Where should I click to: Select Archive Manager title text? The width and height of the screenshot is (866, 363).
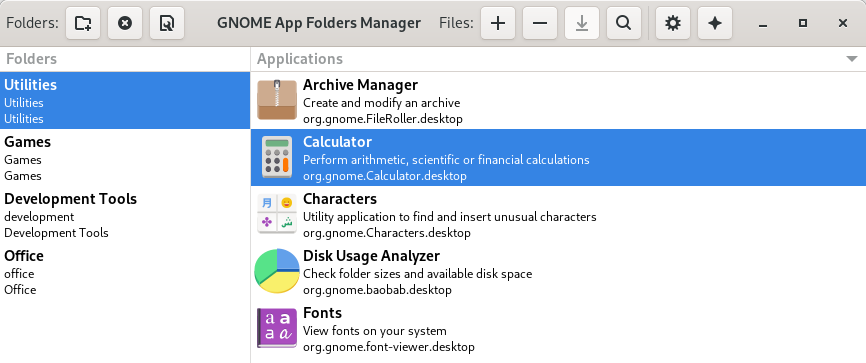point(360,85)
